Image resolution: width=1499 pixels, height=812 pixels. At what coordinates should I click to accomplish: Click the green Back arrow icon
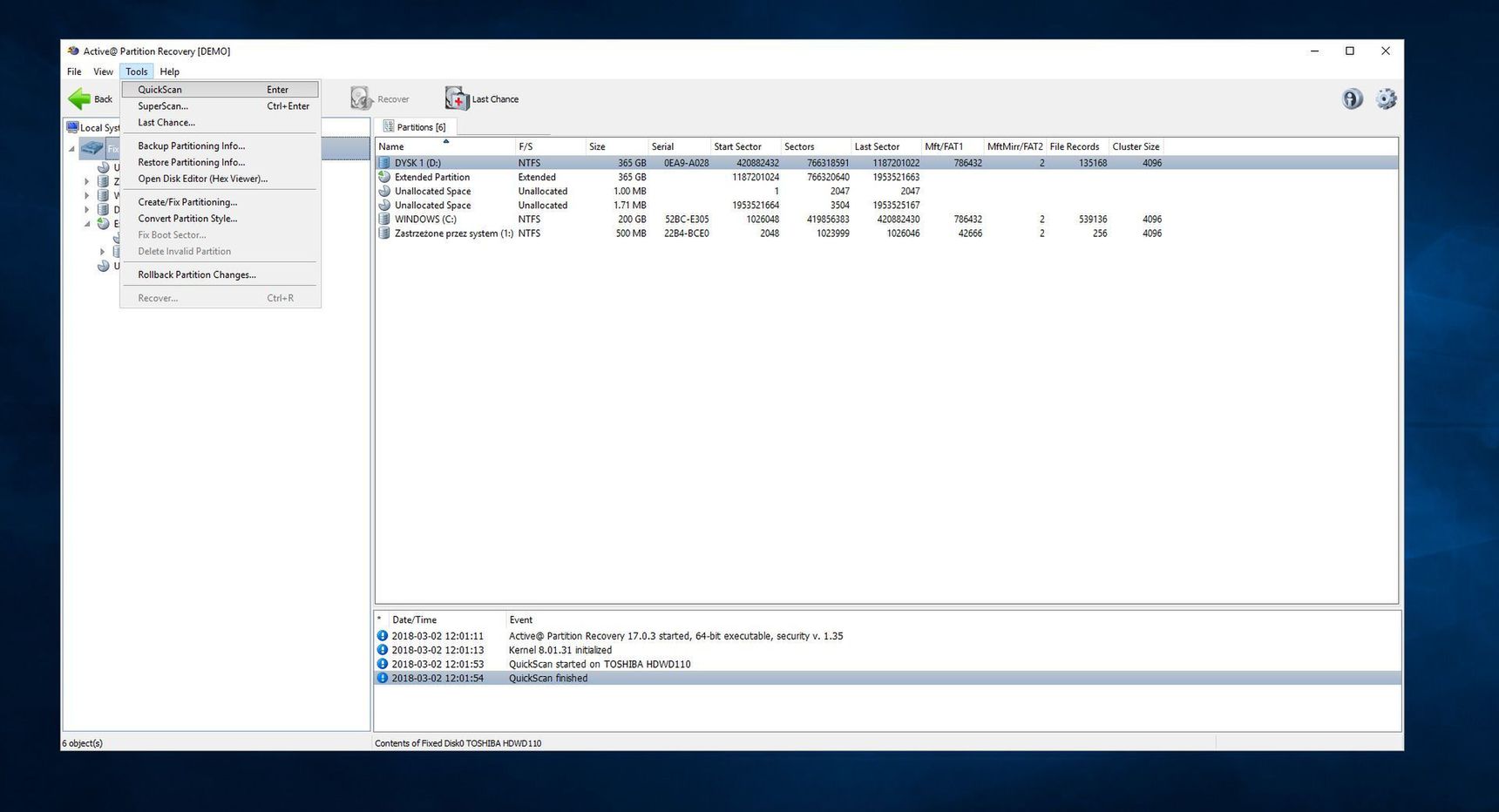[x=79, y=98]
